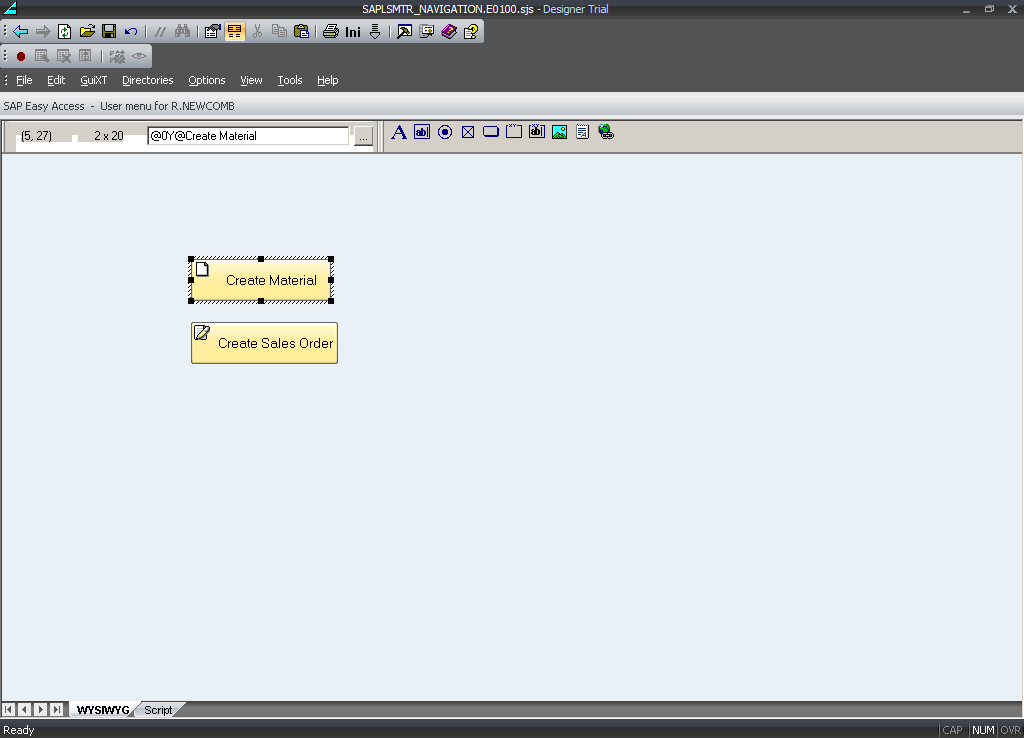
Task: Click the binoculars Find icon
Action: [x=182, y=31]
